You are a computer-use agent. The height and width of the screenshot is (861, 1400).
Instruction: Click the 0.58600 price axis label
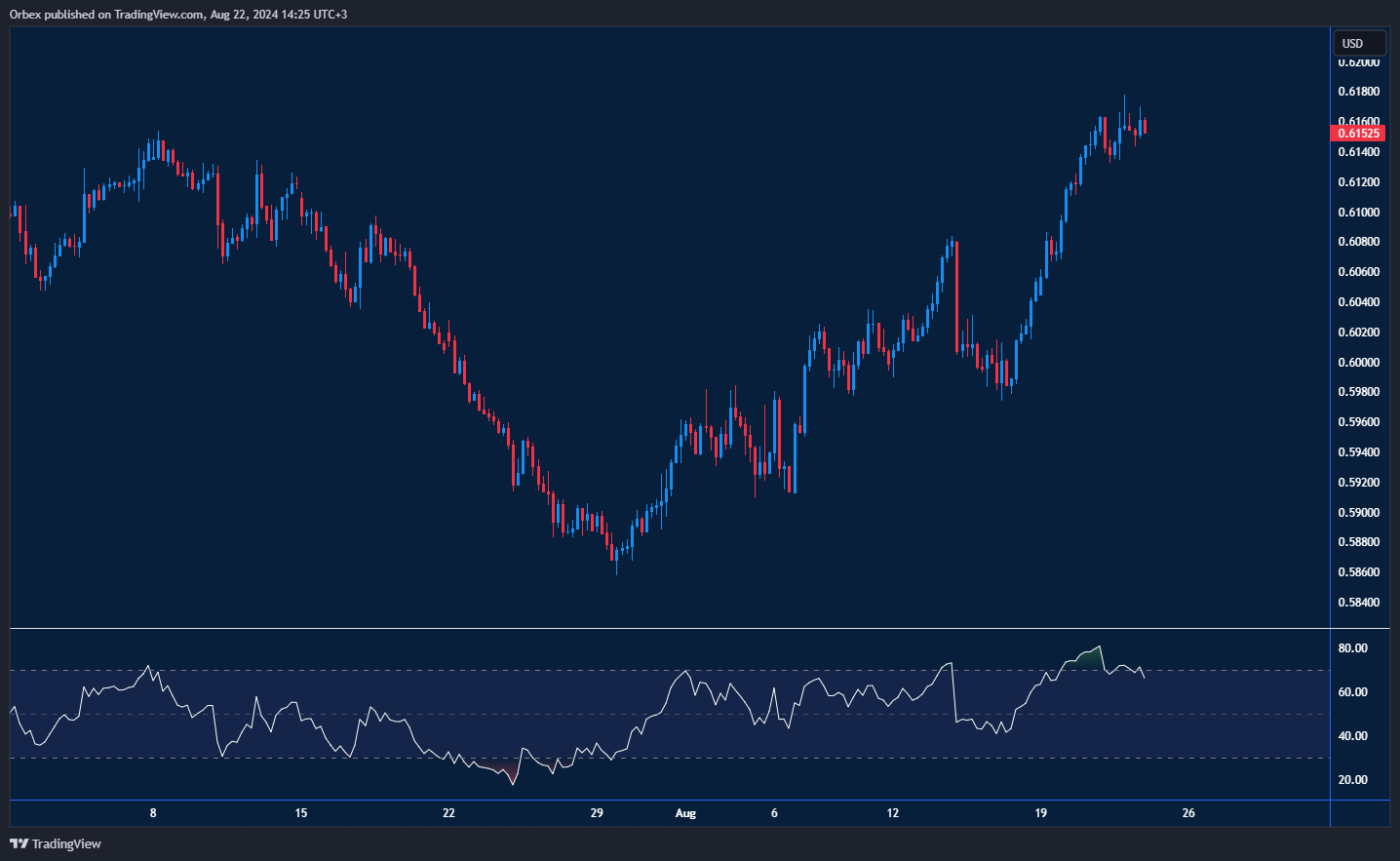coord(1359,572)
